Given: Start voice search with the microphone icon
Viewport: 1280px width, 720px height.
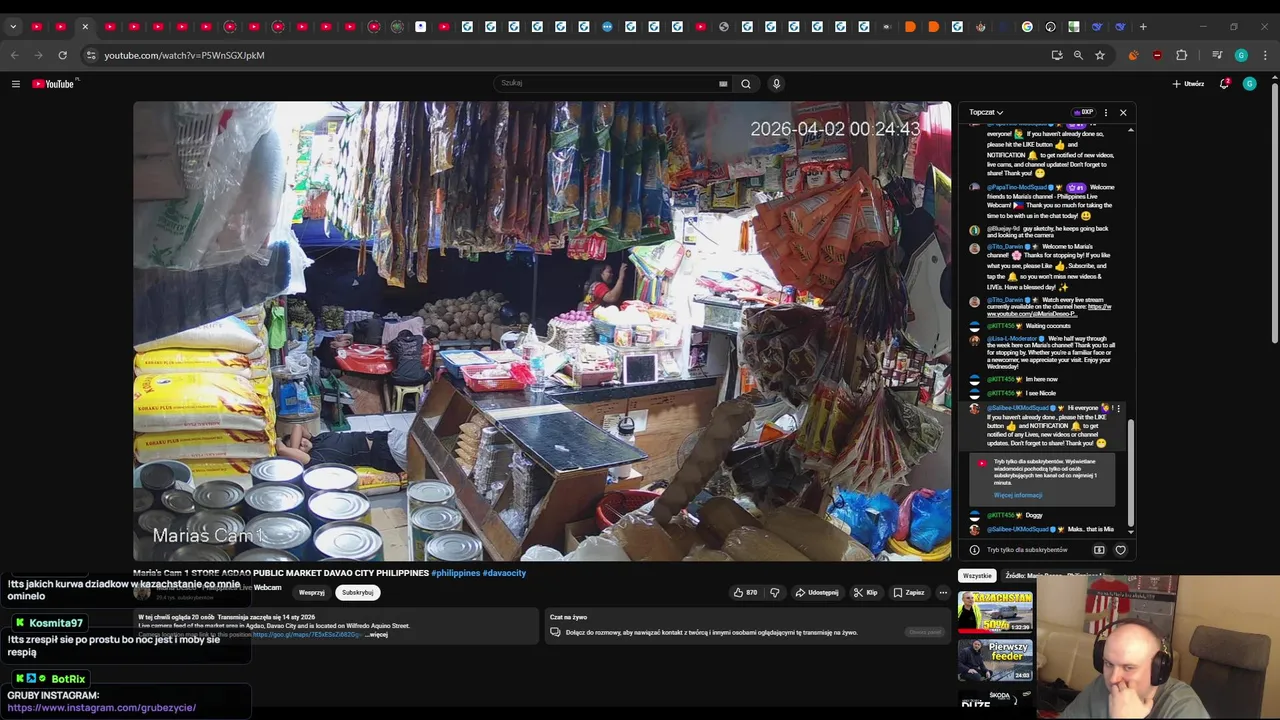Looking at the screenshot, I should (776, 84).
